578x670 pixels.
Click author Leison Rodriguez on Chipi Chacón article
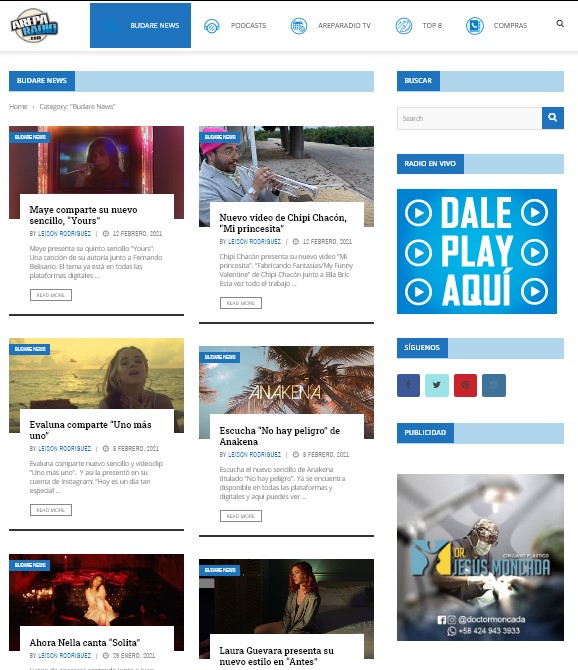click(255, 242)
